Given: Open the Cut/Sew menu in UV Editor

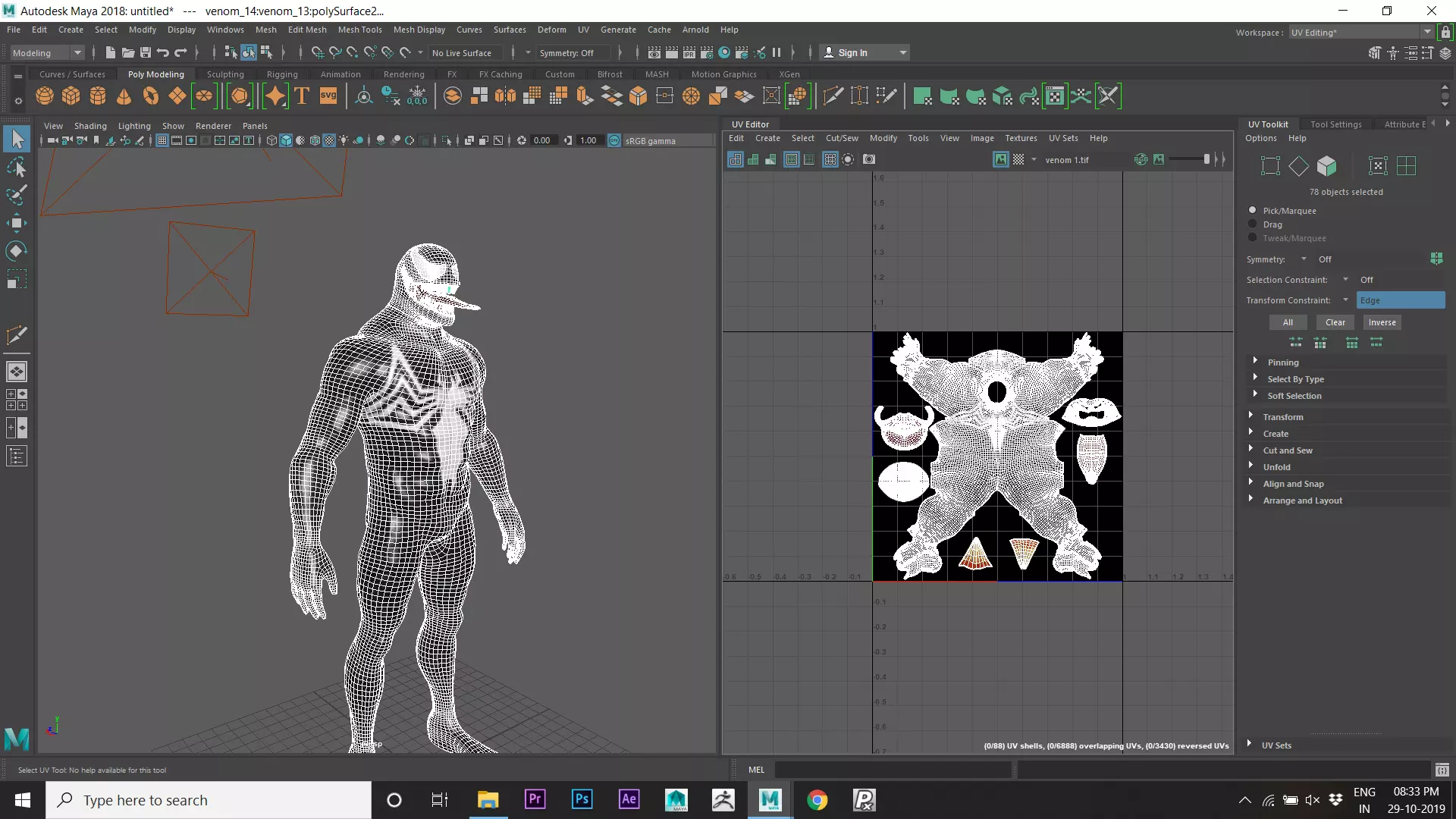Looking at the screenshot, I should (842, 138).
